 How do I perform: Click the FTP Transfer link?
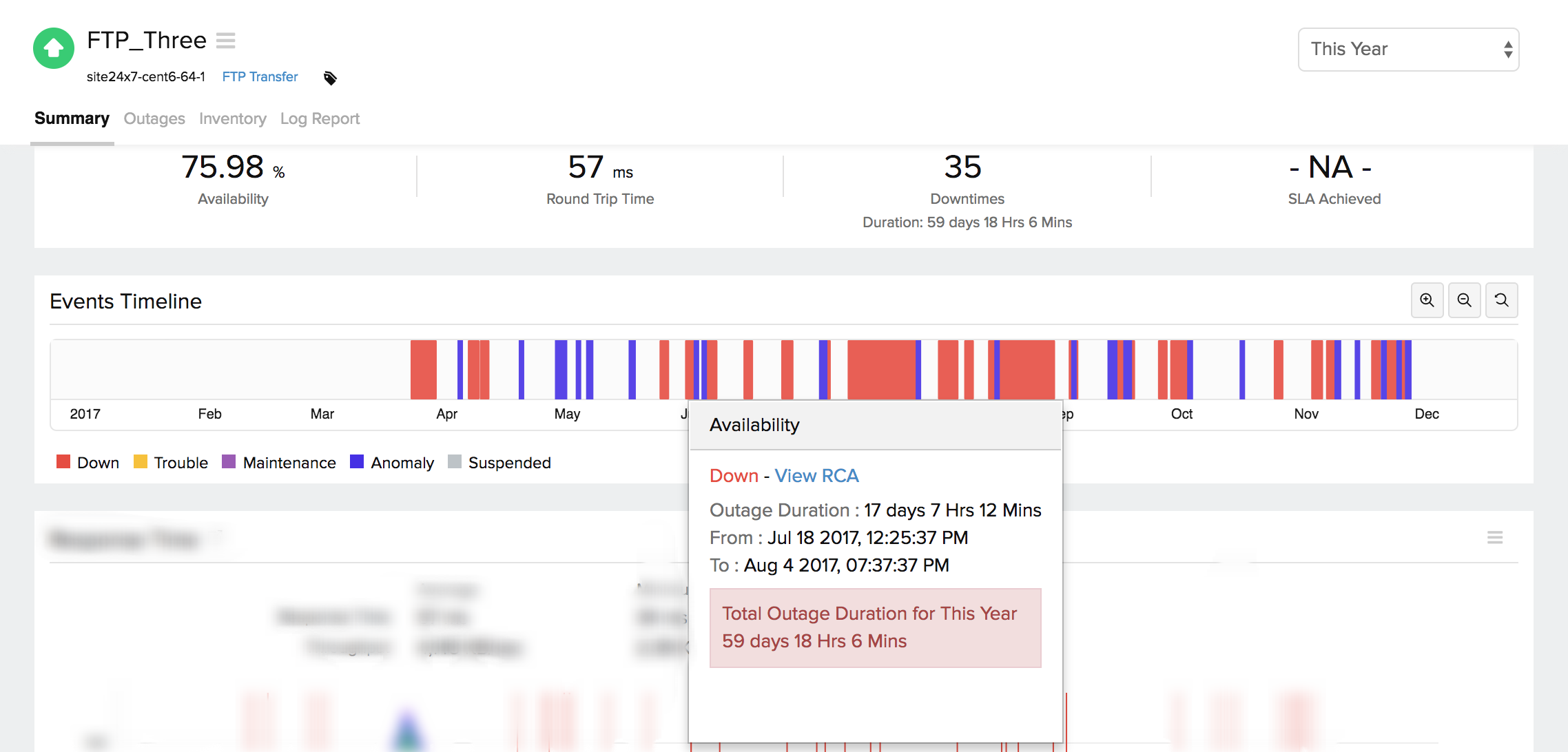pos(260,76)
